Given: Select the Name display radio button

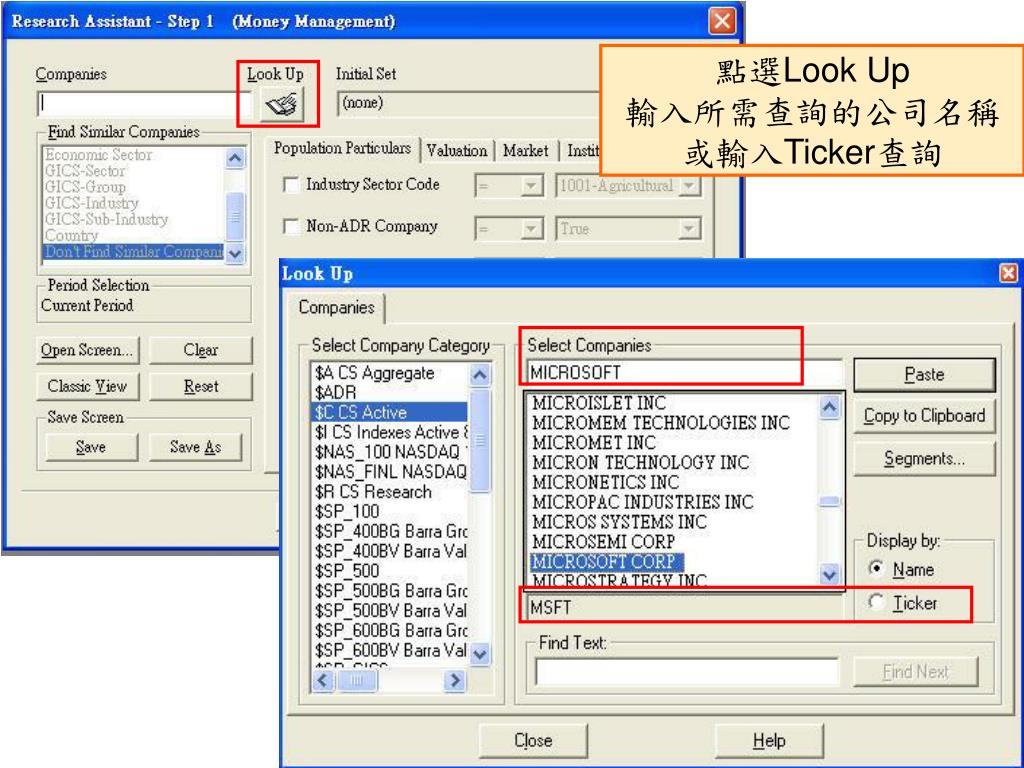Looking at the screenshot, I should (876, 568).
